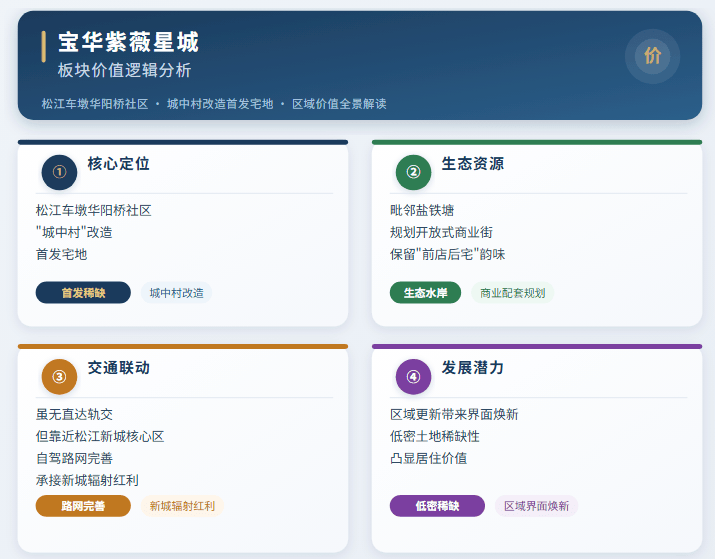Click 城中村改造首发宅地 in header banner
This screenshot has width=715, height=559.
(220, 104)
